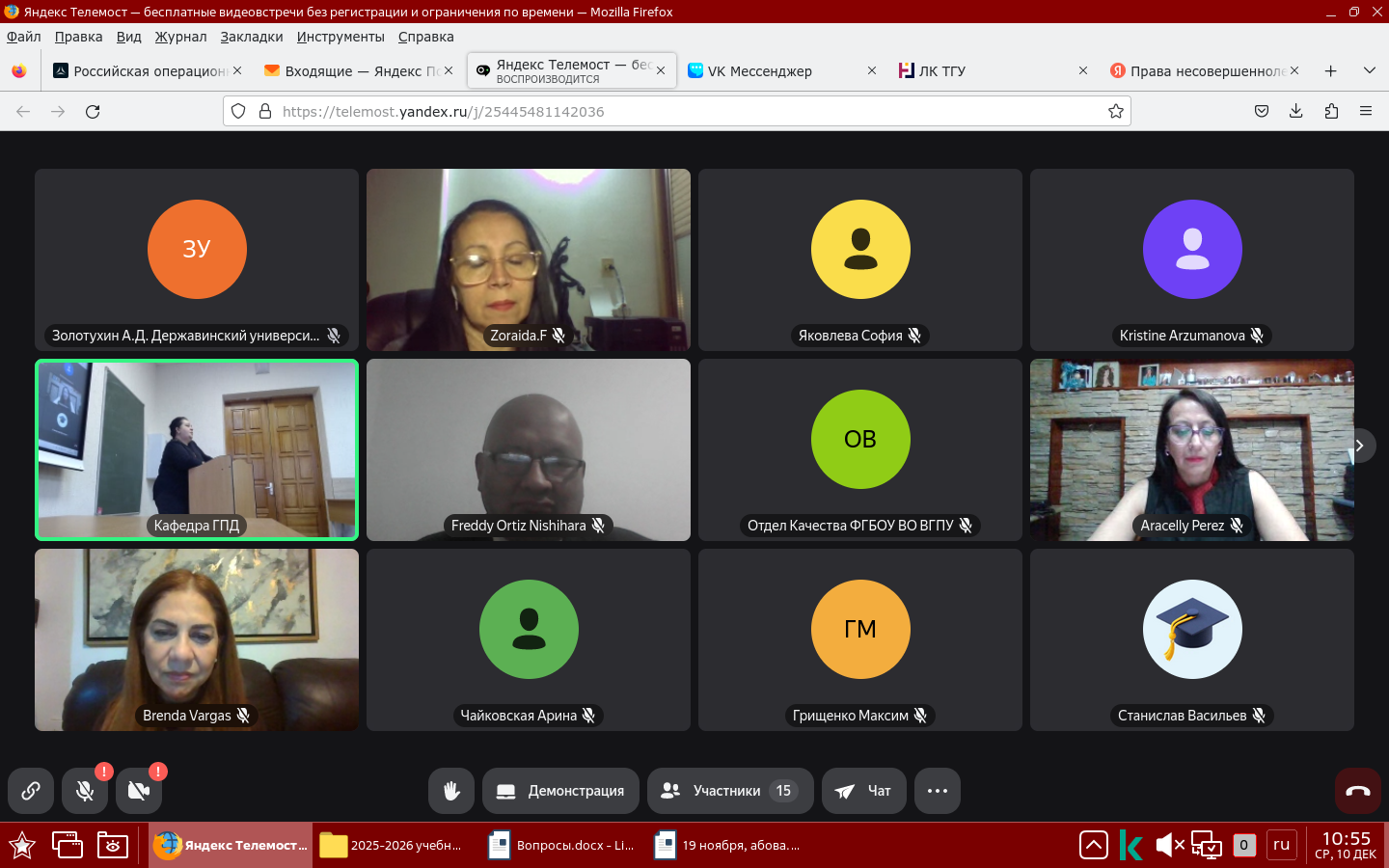
Task: Open the Чат chat panel
Action: tap(863, 791)
